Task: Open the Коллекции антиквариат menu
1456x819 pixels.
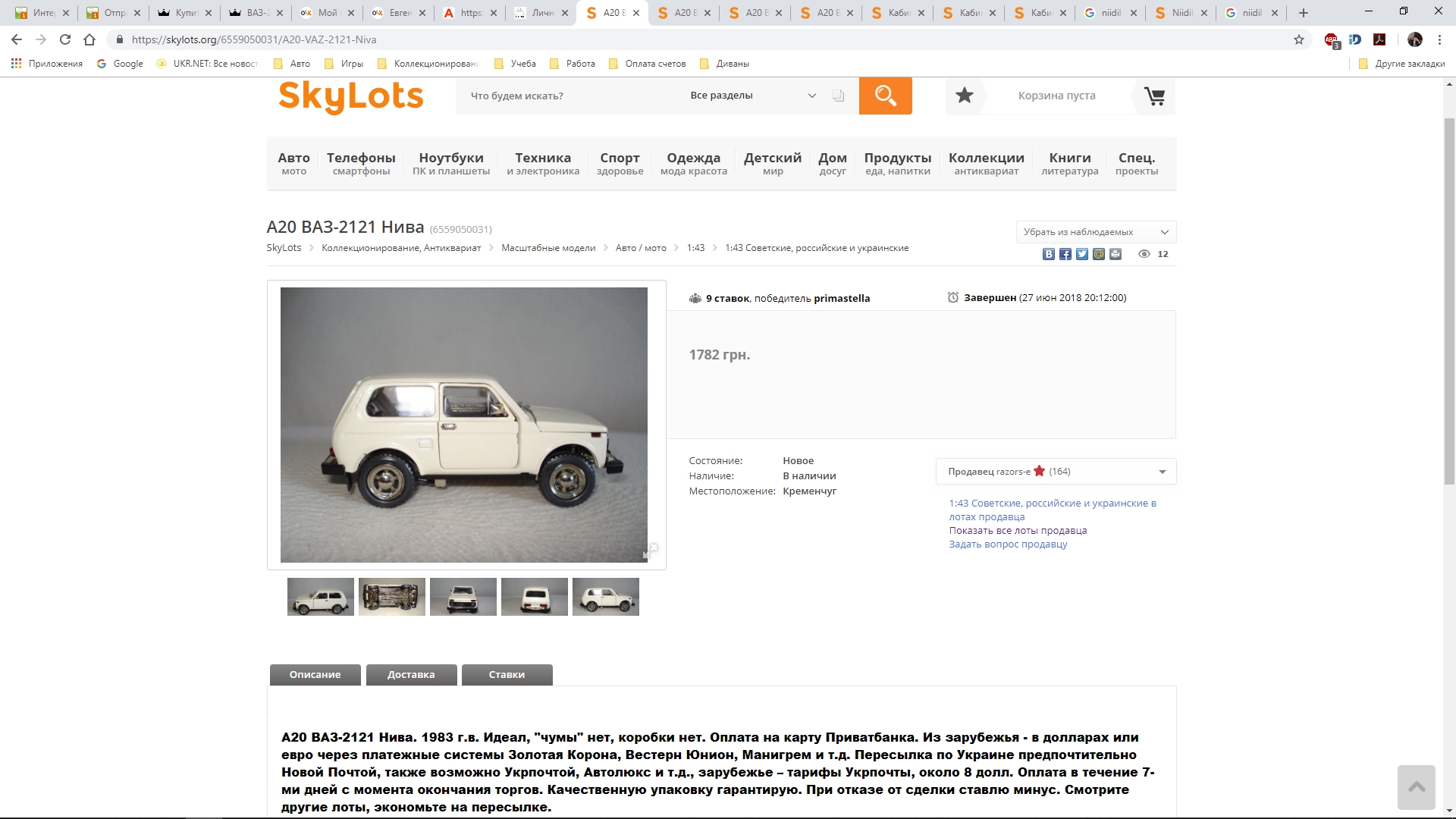Action: coord(986,163)
